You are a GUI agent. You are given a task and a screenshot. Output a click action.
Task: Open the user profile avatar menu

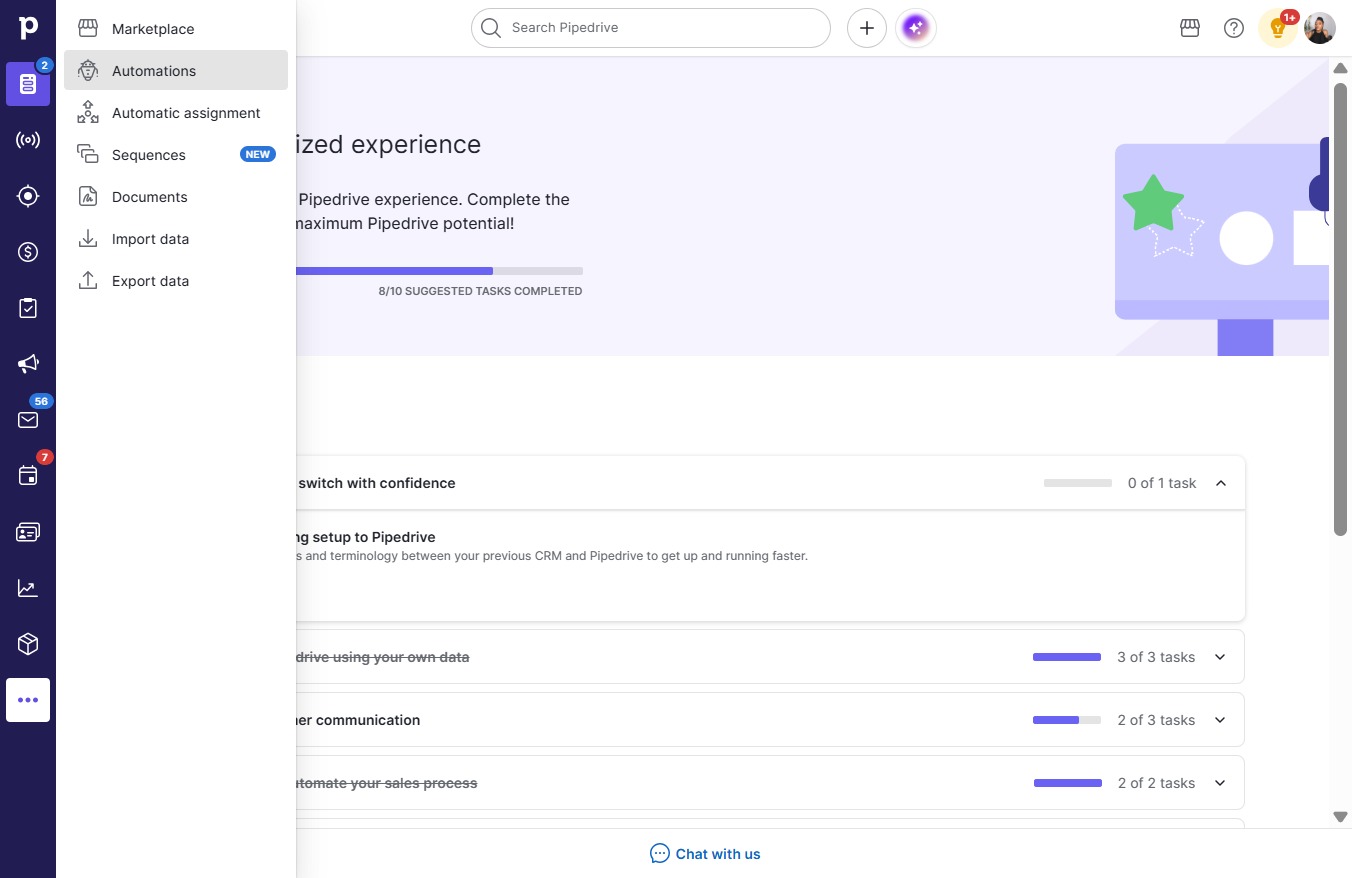[1320, 28]
